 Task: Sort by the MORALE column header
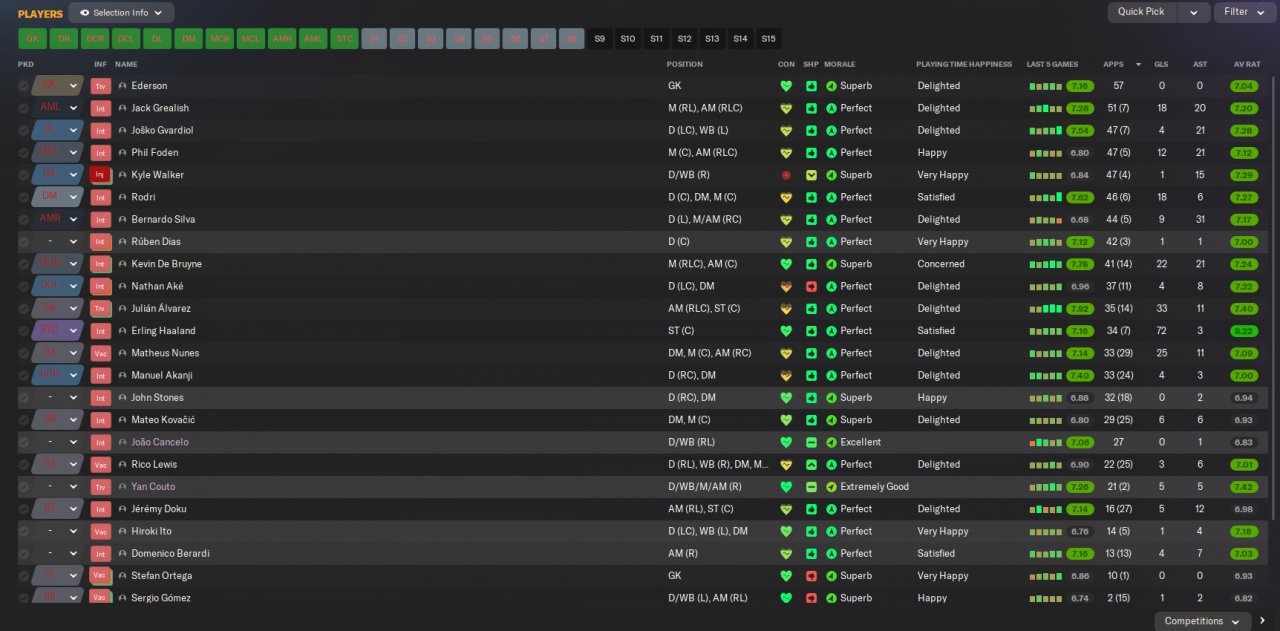[840, 64]
